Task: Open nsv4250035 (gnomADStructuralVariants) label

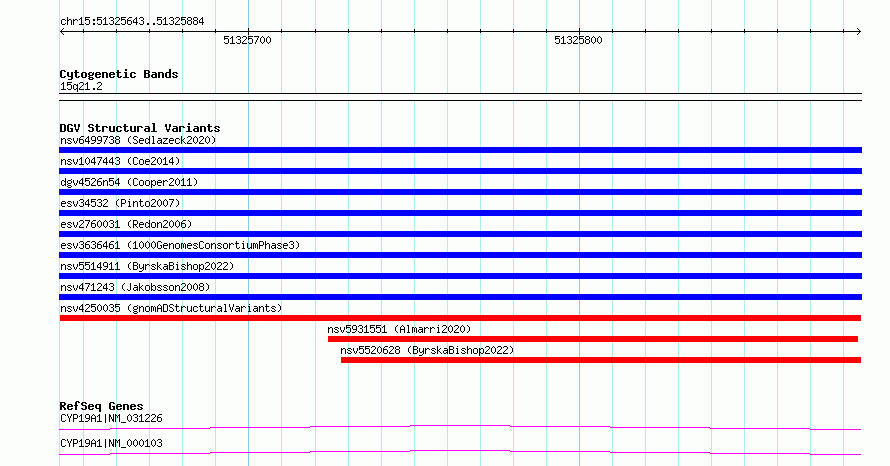Action: tap(171, 308)
